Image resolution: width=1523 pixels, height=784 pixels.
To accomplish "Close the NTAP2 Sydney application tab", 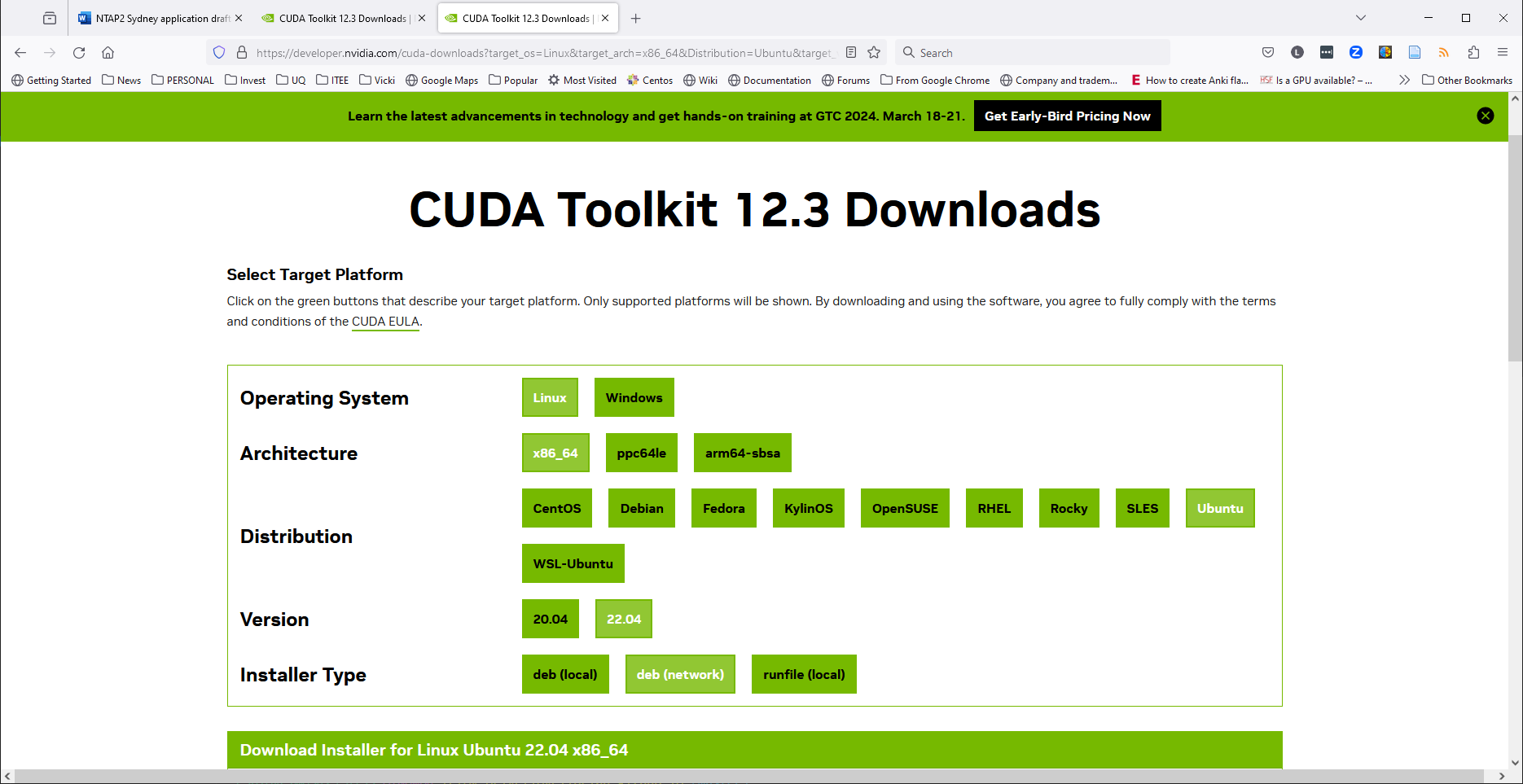I will [x=239, y=18].
